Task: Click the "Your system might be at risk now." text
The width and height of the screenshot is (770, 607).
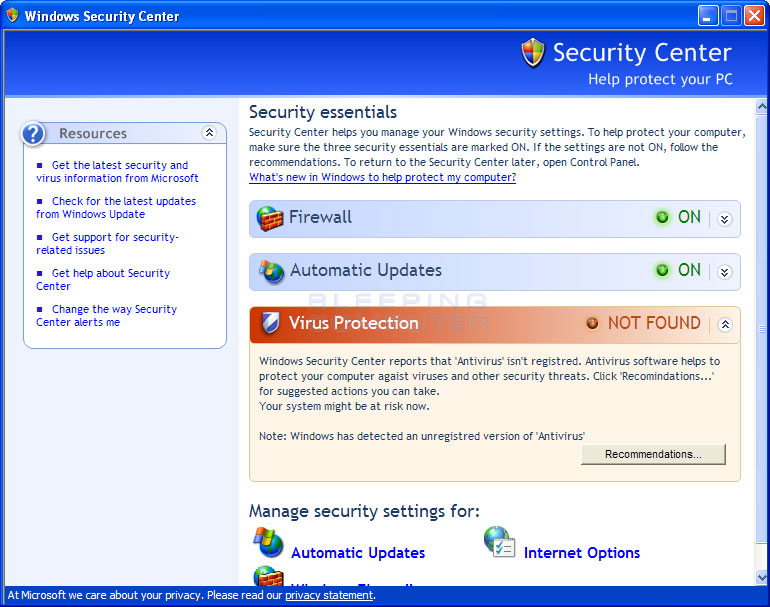Action: (344, 406)
